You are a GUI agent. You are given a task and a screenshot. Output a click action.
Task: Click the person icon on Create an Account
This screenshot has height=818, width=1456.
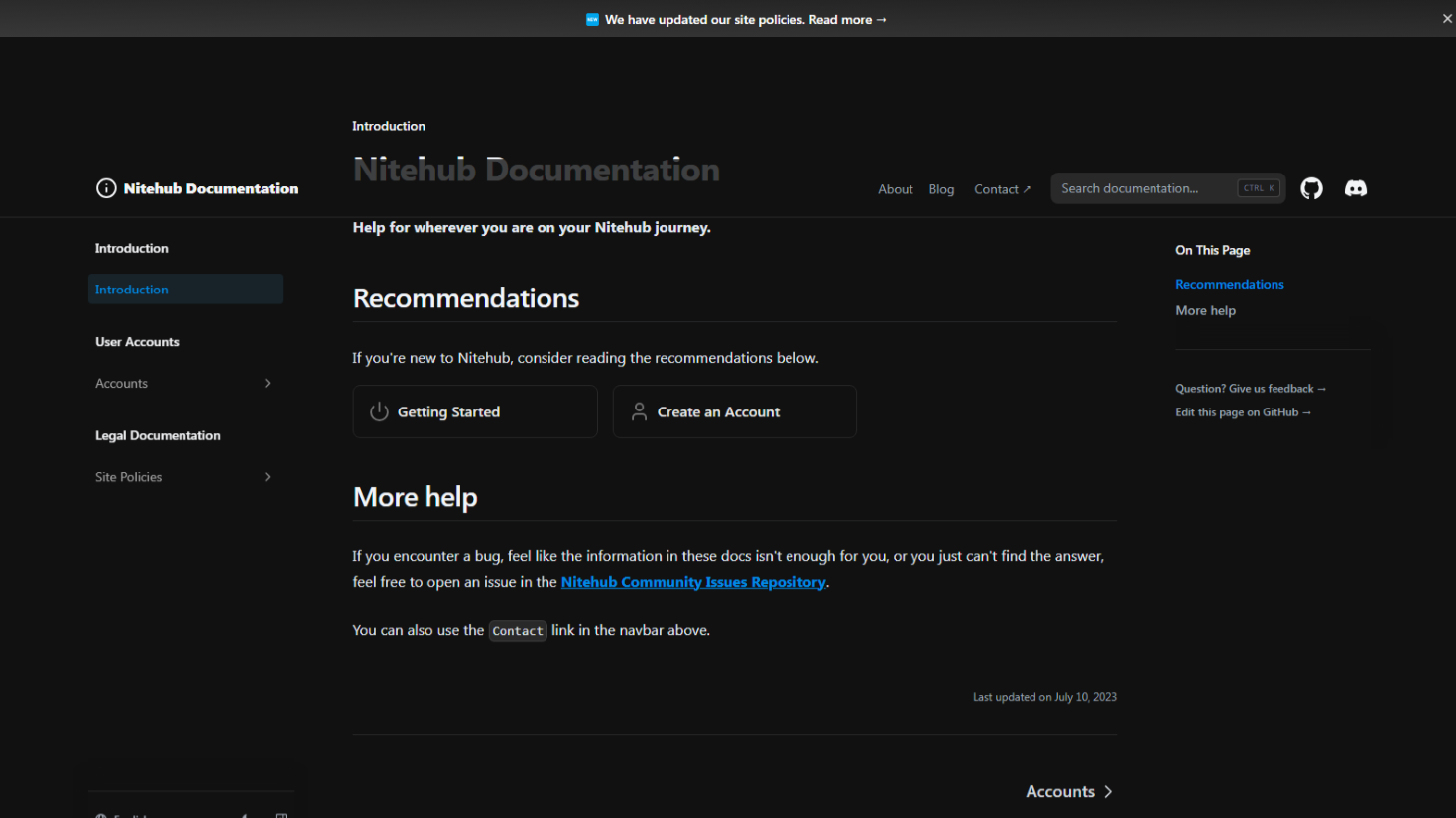[x=640, y=410]
